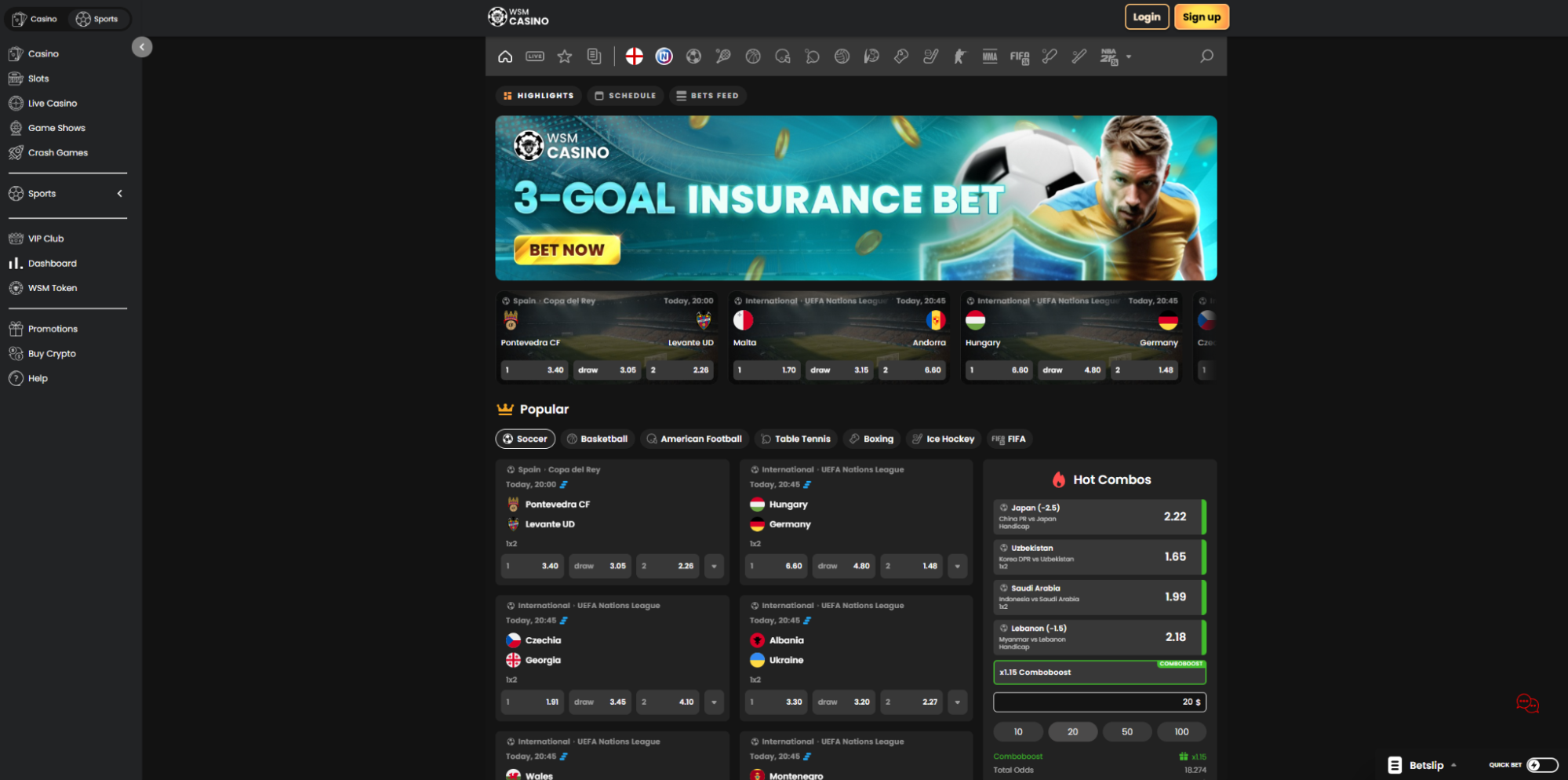Select the Counter-Strike shooter icon
This screenshot has height=780, width=1568.
pos(960,56)
